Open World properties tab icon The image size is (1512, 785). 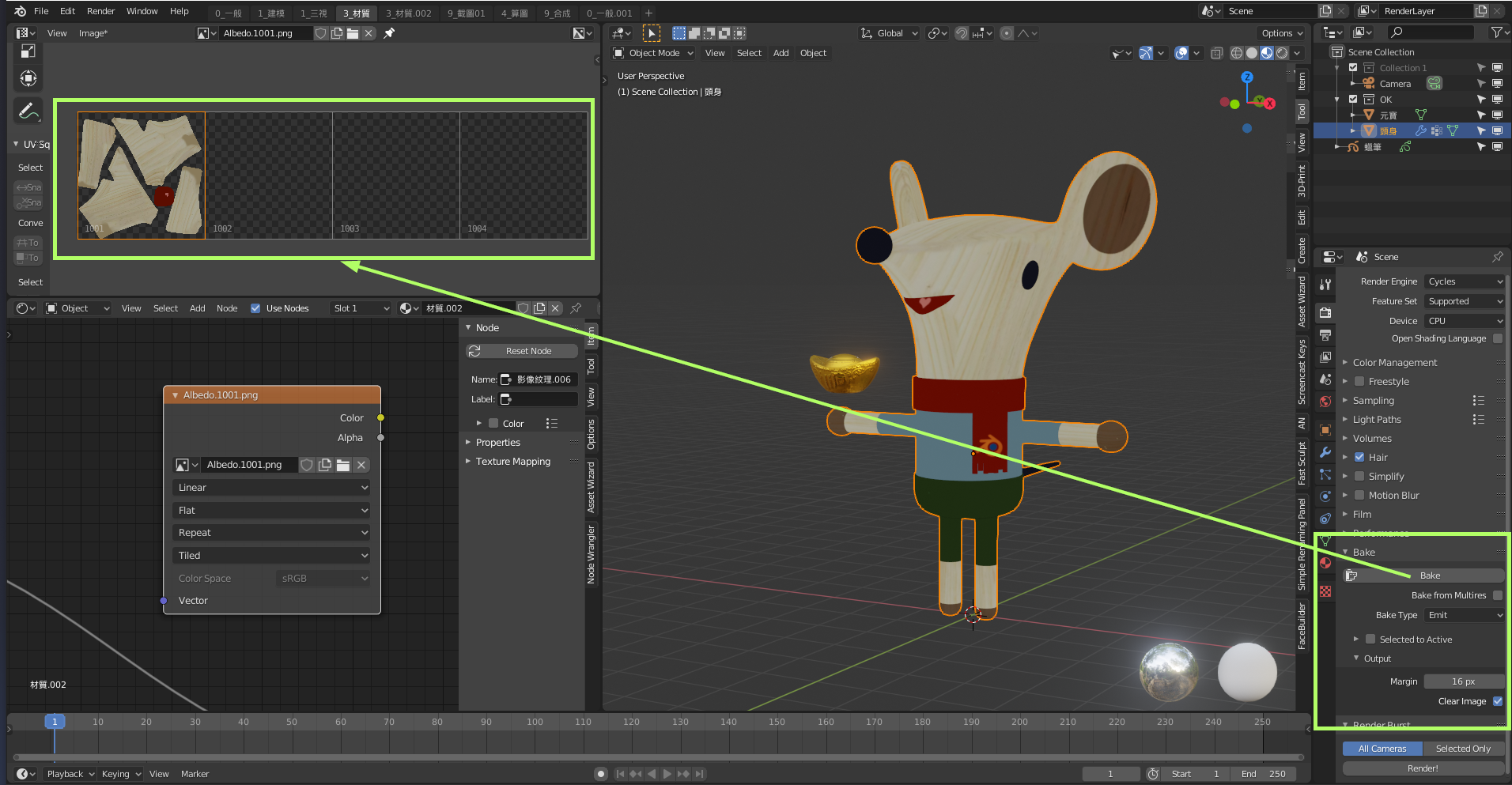tap(1325, 401)
